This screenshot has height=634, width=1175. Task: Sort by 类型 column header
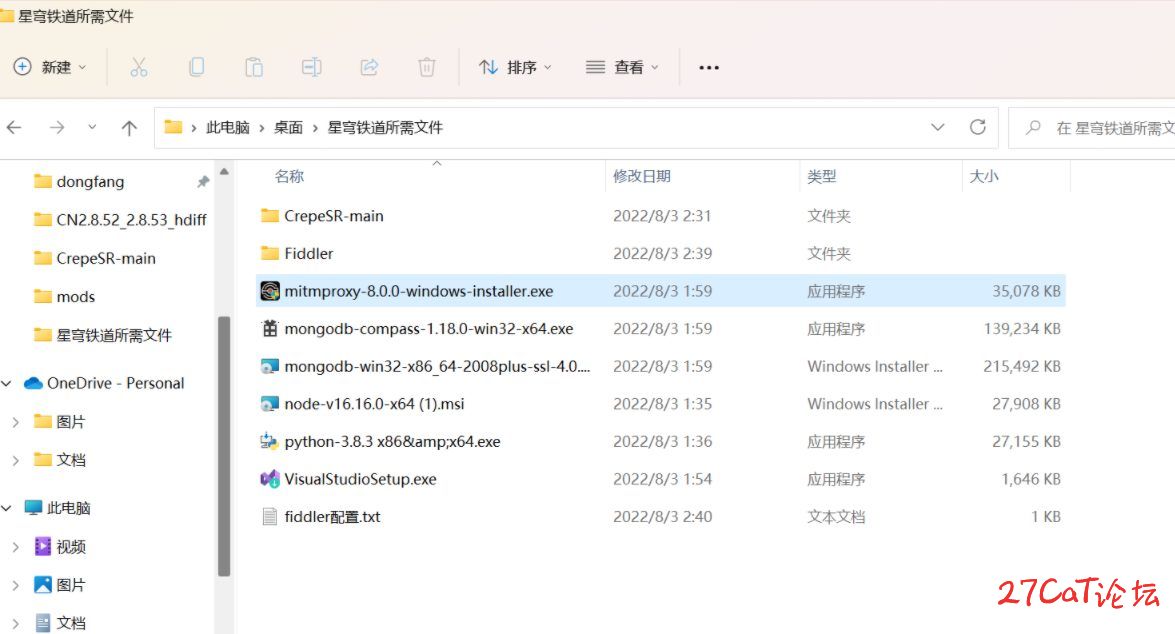(821, 176)
